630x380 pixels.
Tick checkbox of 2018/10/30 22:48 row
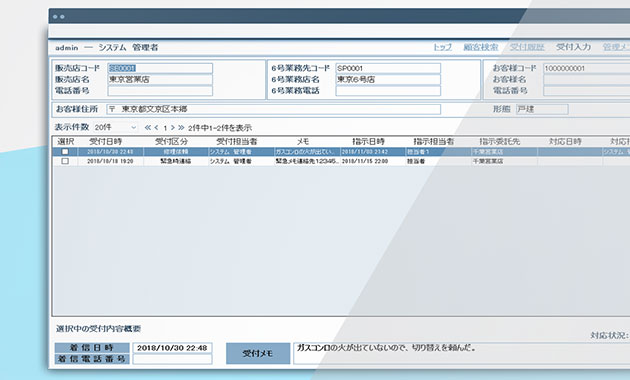(65, 152)
